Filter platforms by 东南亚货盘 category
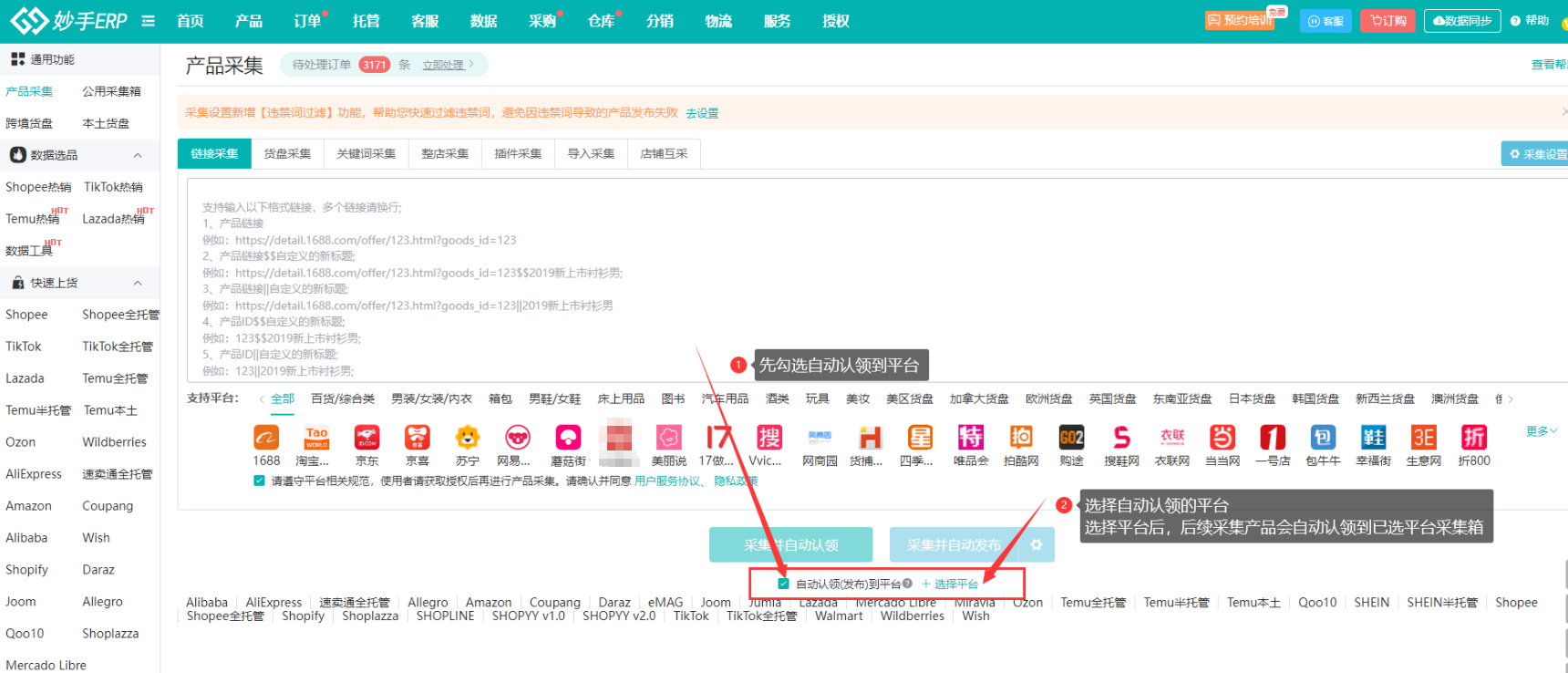Screen dimensions: 1568x673 (x=1182, y=399)
